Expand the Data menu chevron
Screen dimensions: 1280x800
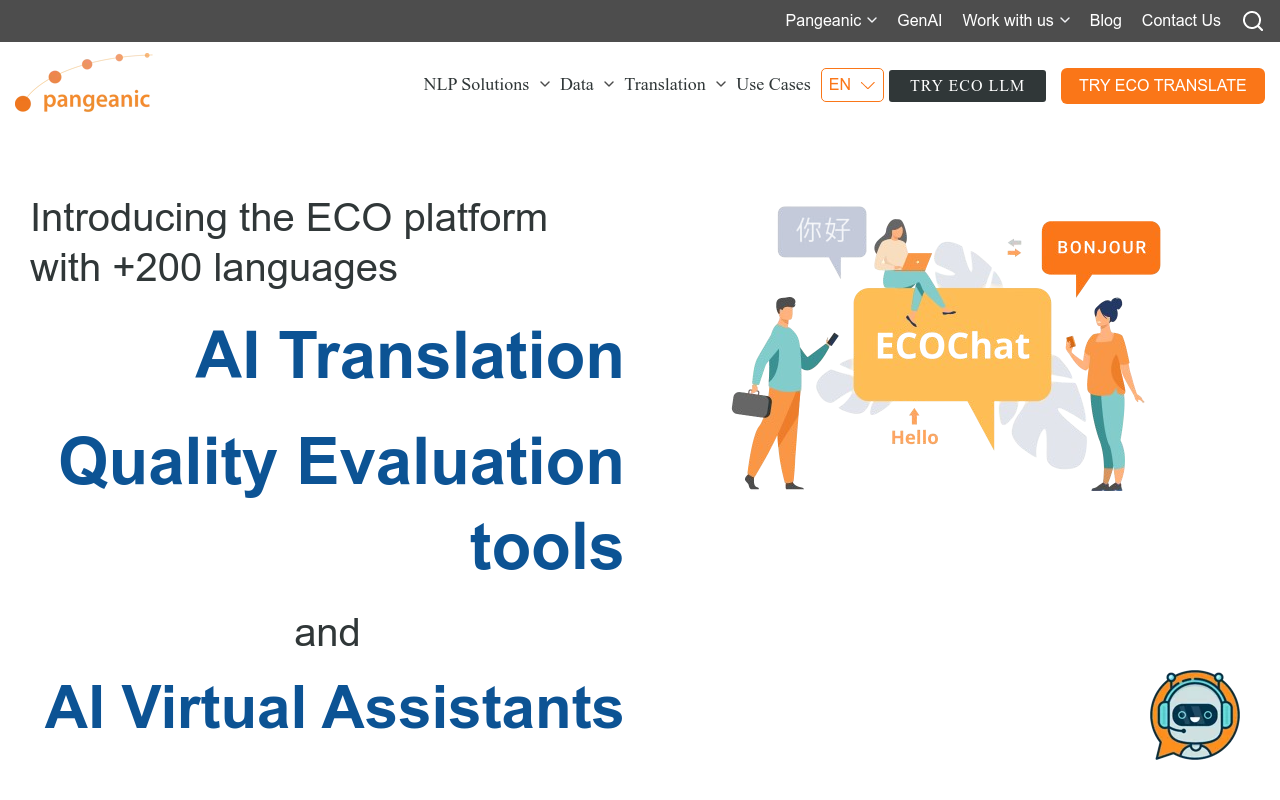click(609, 84)
